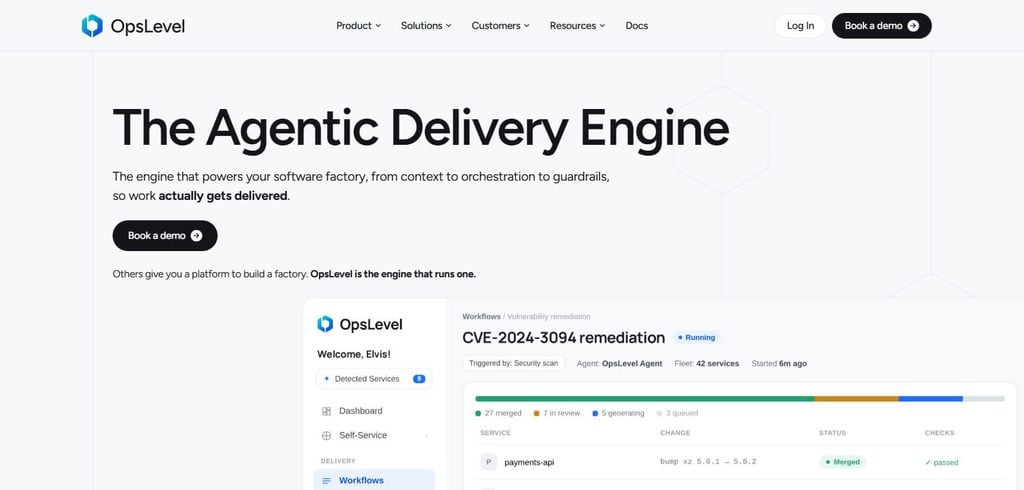Click the sparkle icon beside Detected Services
The image size is (1024, 490).
pos(327,378)
